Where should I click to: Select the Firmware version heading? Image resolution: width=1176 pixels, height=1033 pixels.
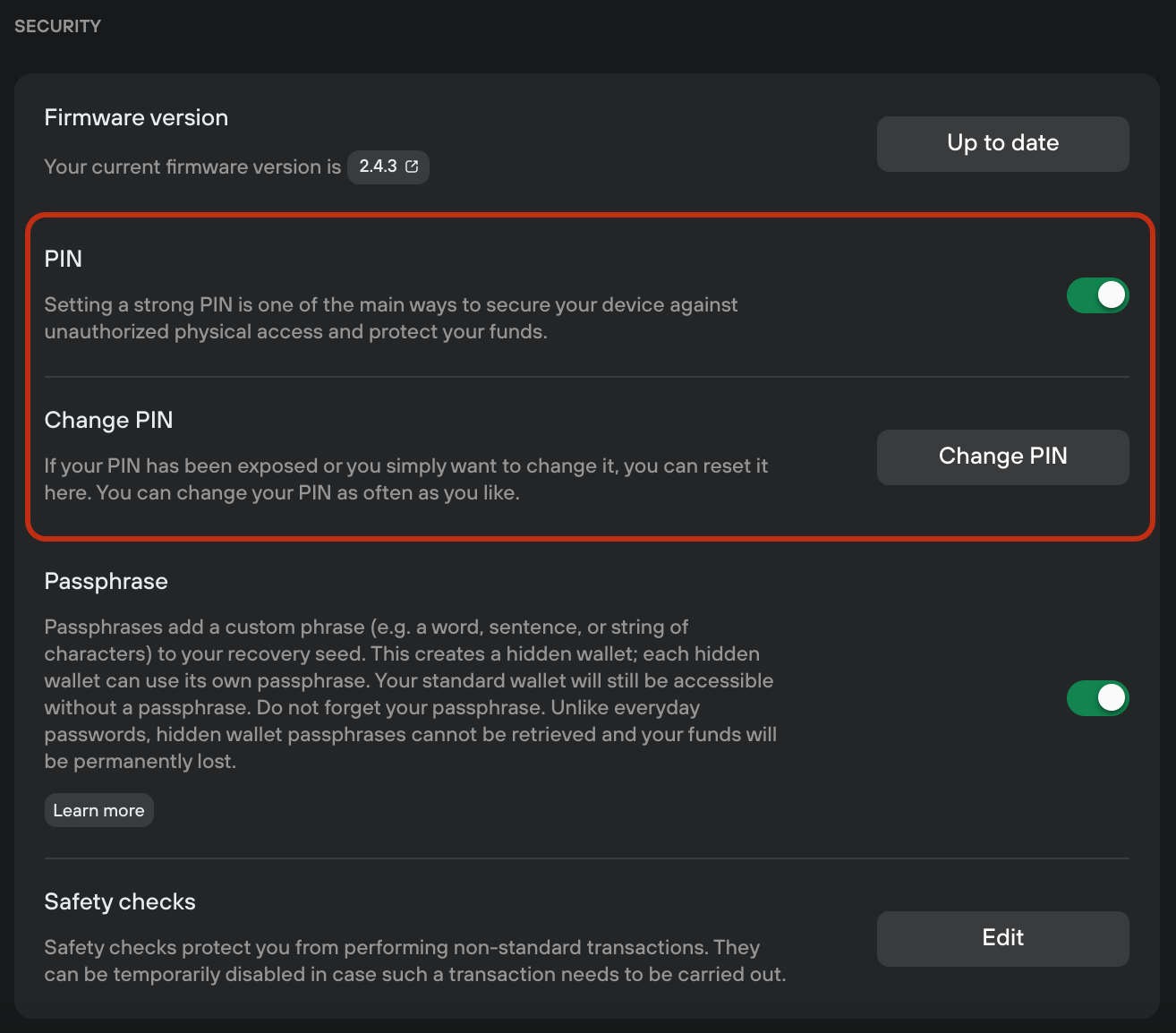pos(136,117)
